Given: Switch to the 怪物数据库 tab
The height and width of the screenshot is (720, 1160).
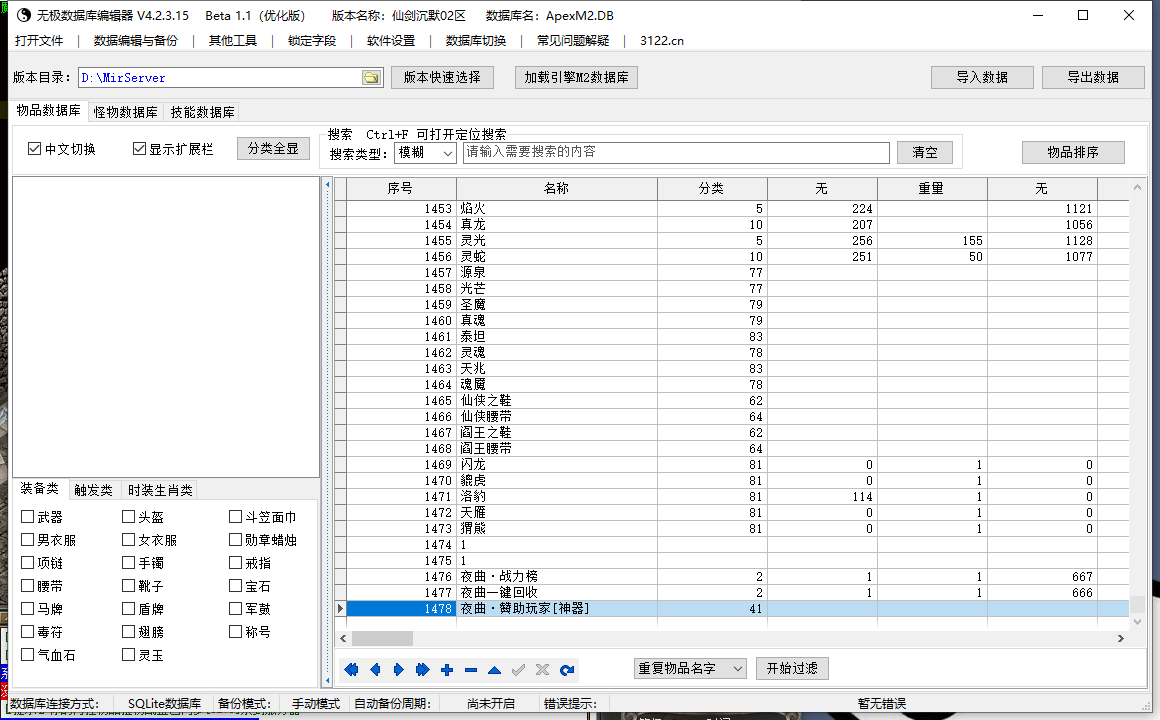Looking at the screenshot, I should [126, 112].
